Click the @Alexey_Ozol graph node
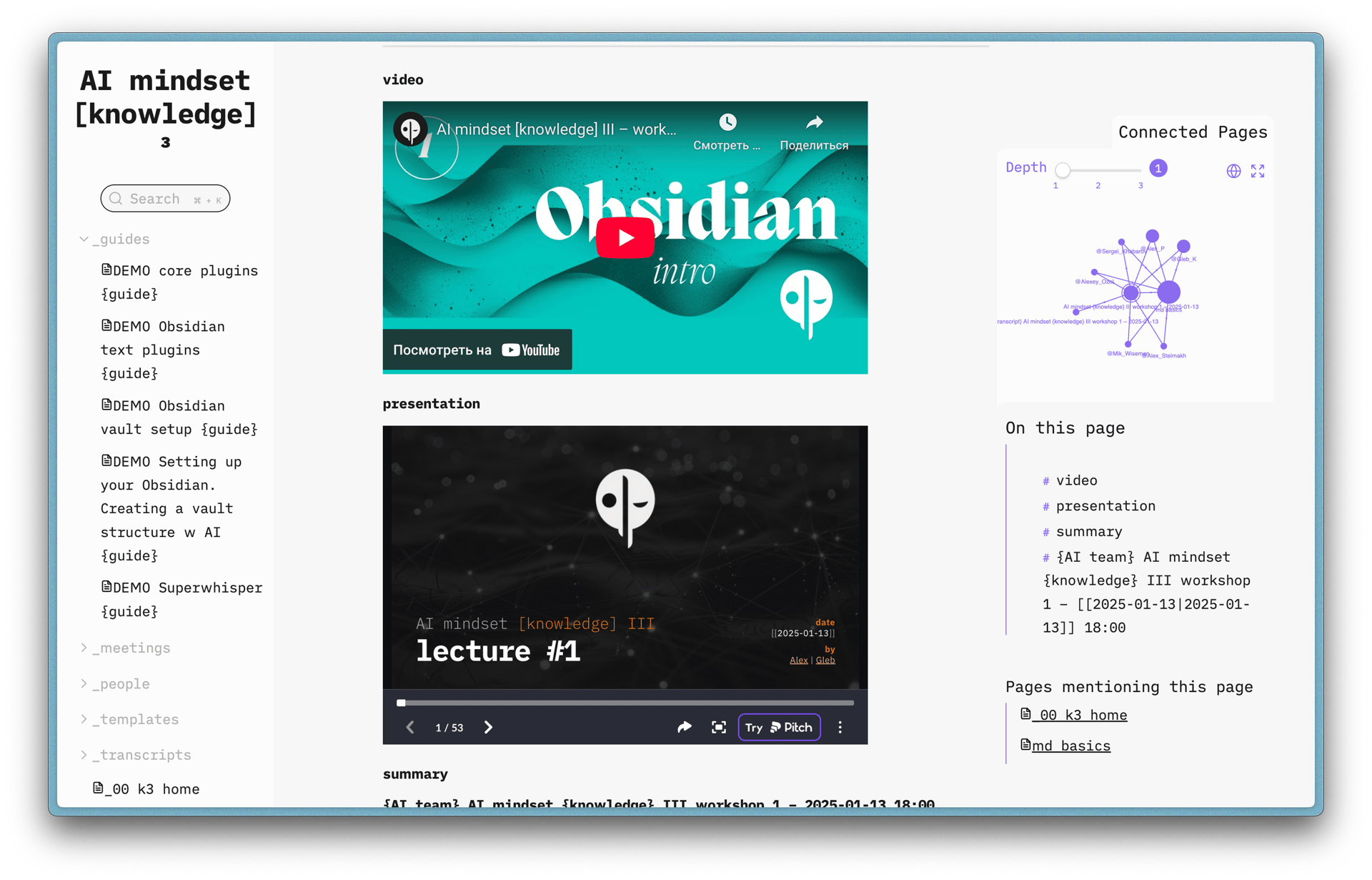The height and width of the screenshot is (880, 1372). [1094, 272]
